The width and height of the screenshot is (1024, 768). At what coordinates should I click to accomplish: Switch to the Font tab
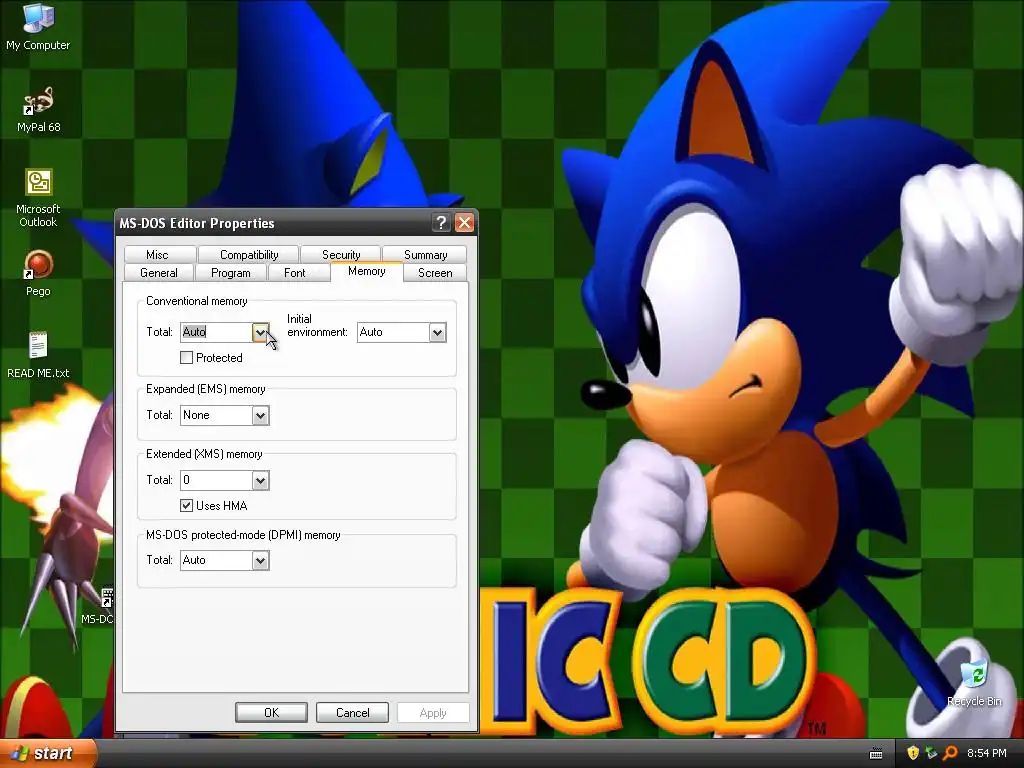295,272
